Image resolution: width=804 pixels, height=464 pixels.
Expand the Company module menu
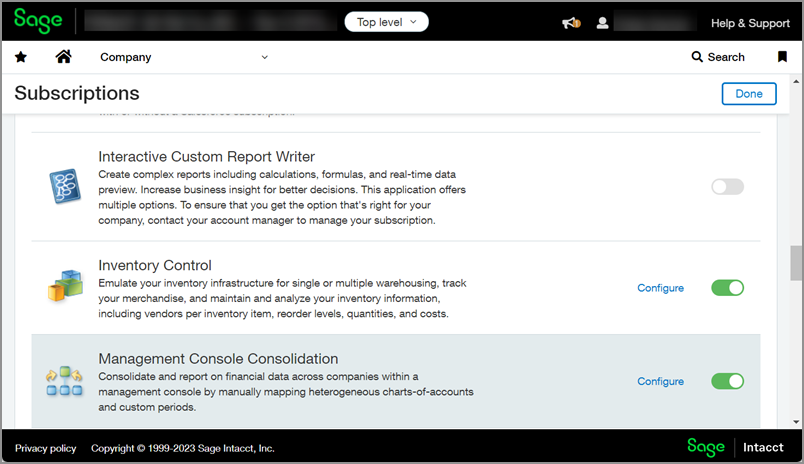point(184,57)
